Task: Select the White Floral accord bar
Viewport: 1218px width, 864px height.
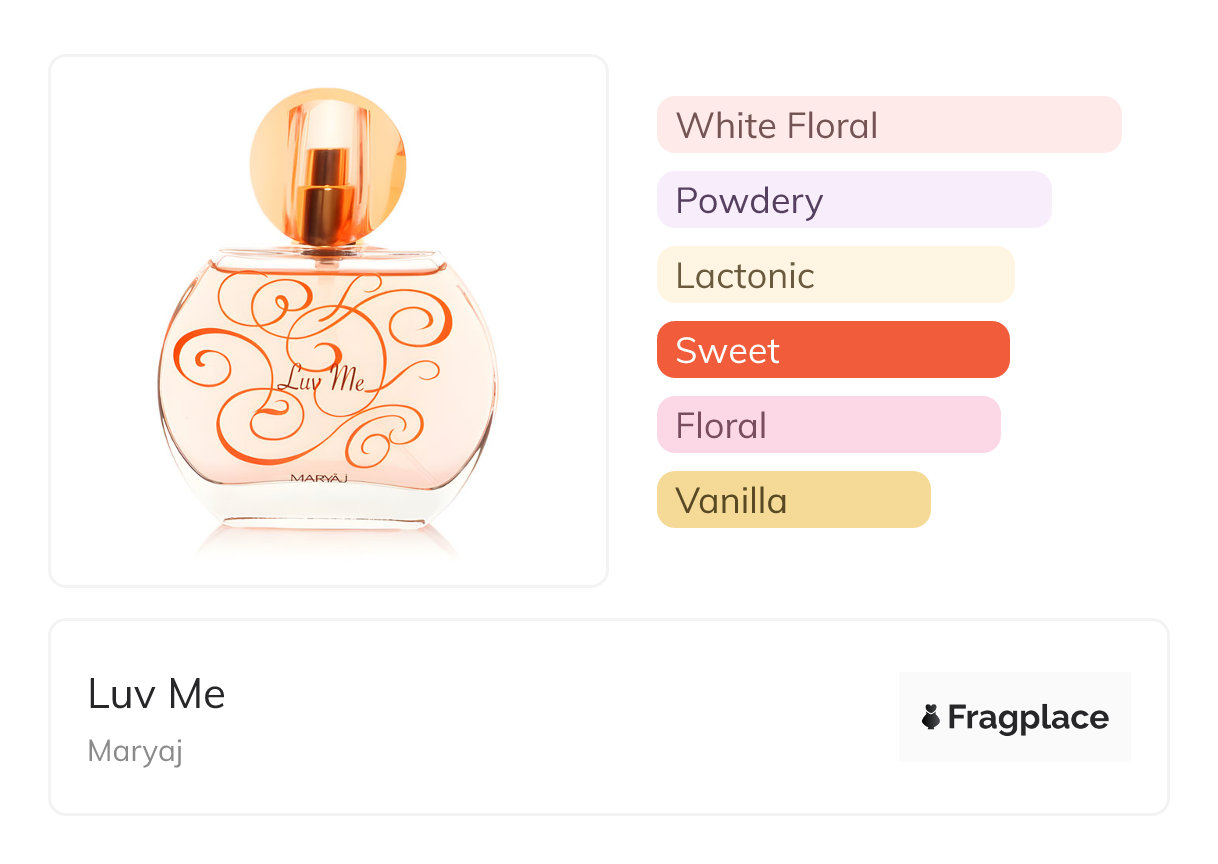Action: [888, 125]
